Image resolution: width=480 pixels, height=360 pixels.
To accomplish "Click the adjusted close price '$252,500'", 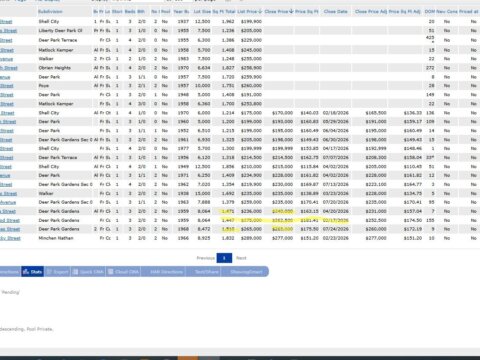I will [x=376, y=220].
